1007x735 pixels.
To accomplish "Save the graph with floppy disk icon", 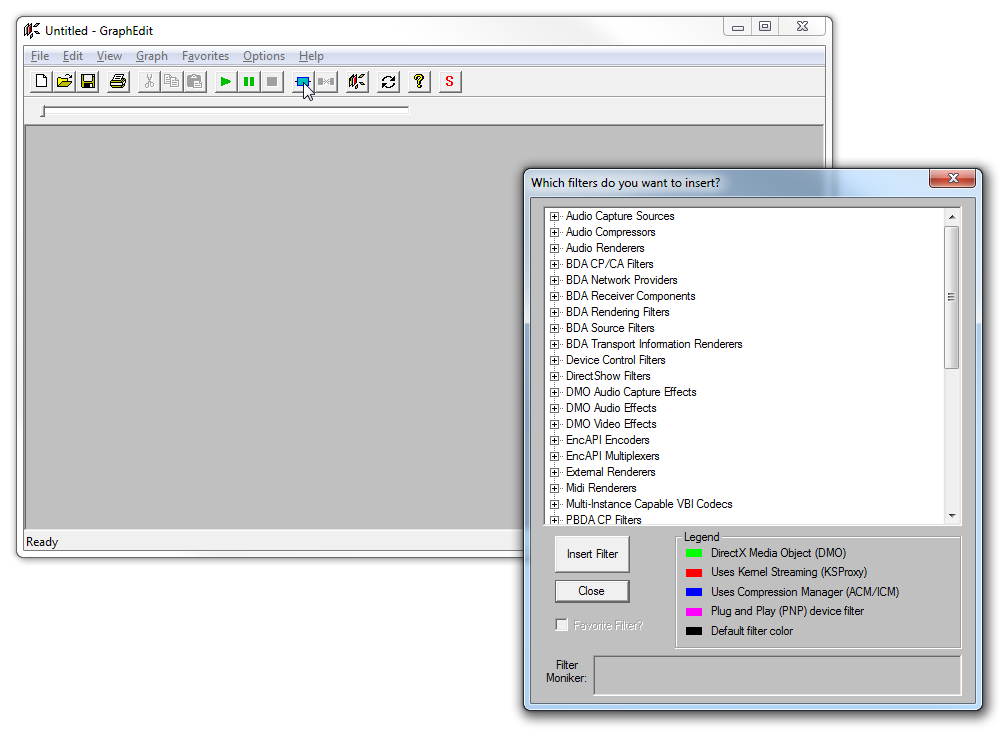I will point(87,82).
